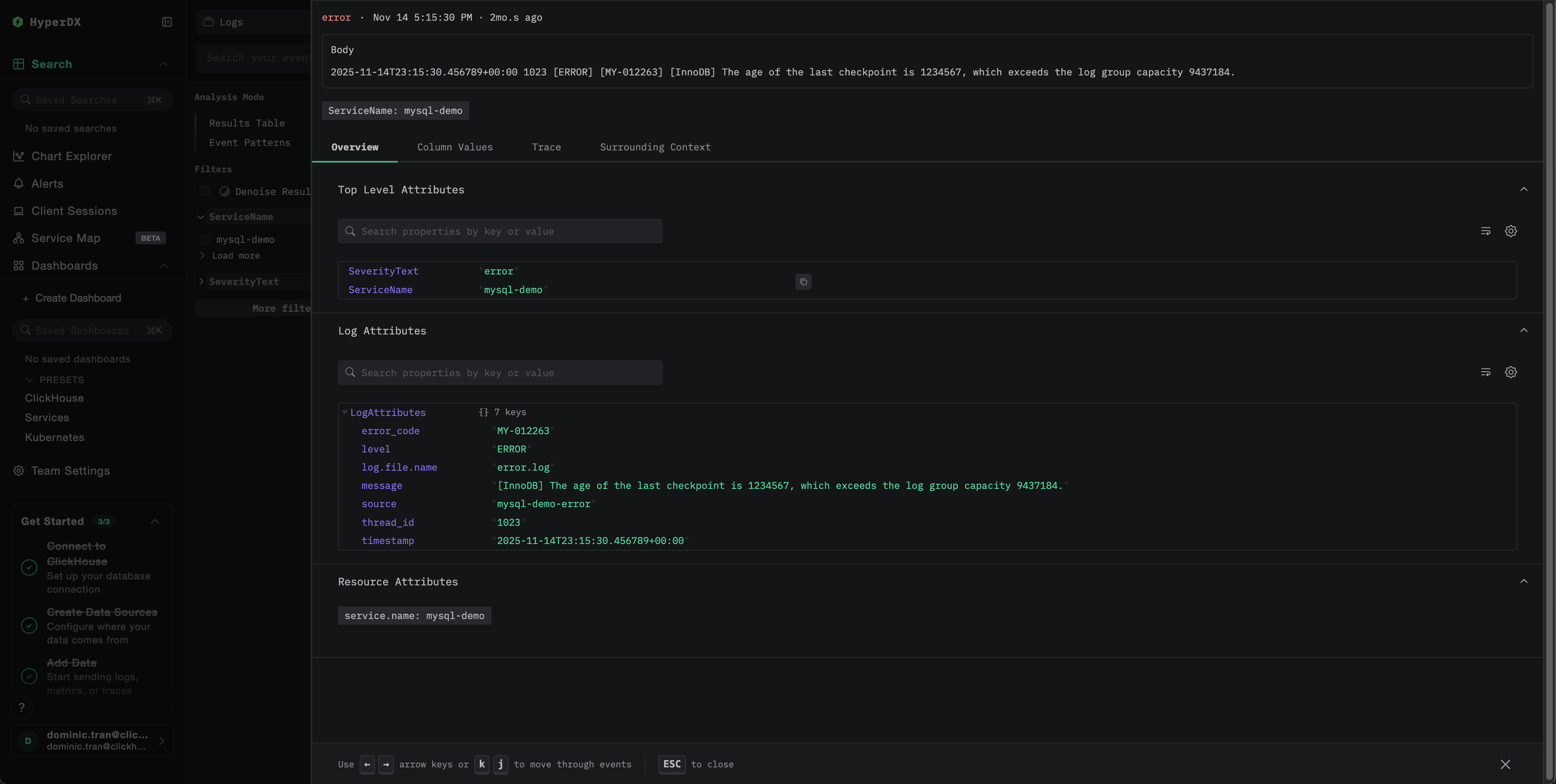Screen dimensions: 1556x784
Task: Toggle line wrap icon in Log Attributes
Action: [x=1485, y=373]
